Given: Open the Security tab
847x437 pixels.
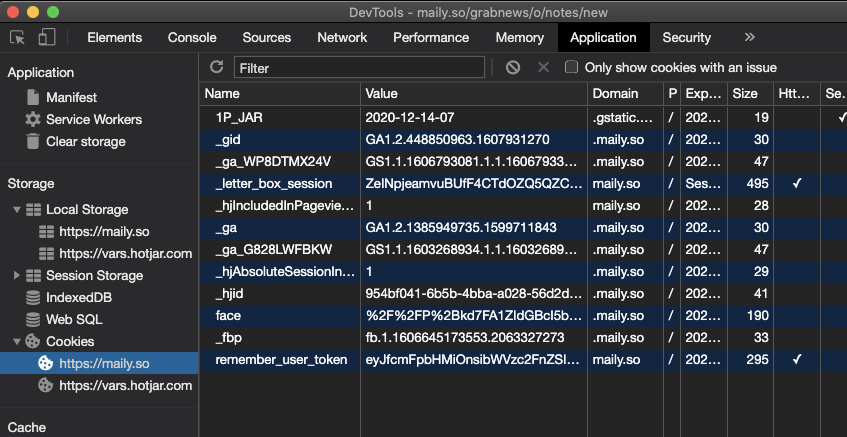Looking at the screenshot, I should (x=687, y=37).
